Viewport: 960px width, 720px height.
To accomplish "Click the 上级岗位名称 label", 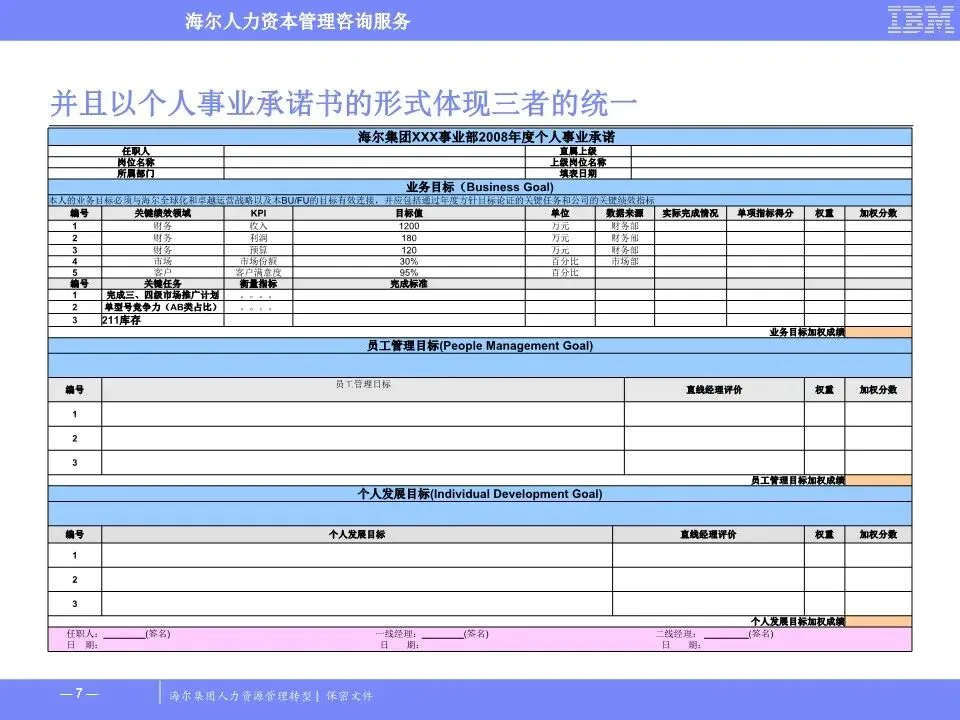I will point(578,162).
